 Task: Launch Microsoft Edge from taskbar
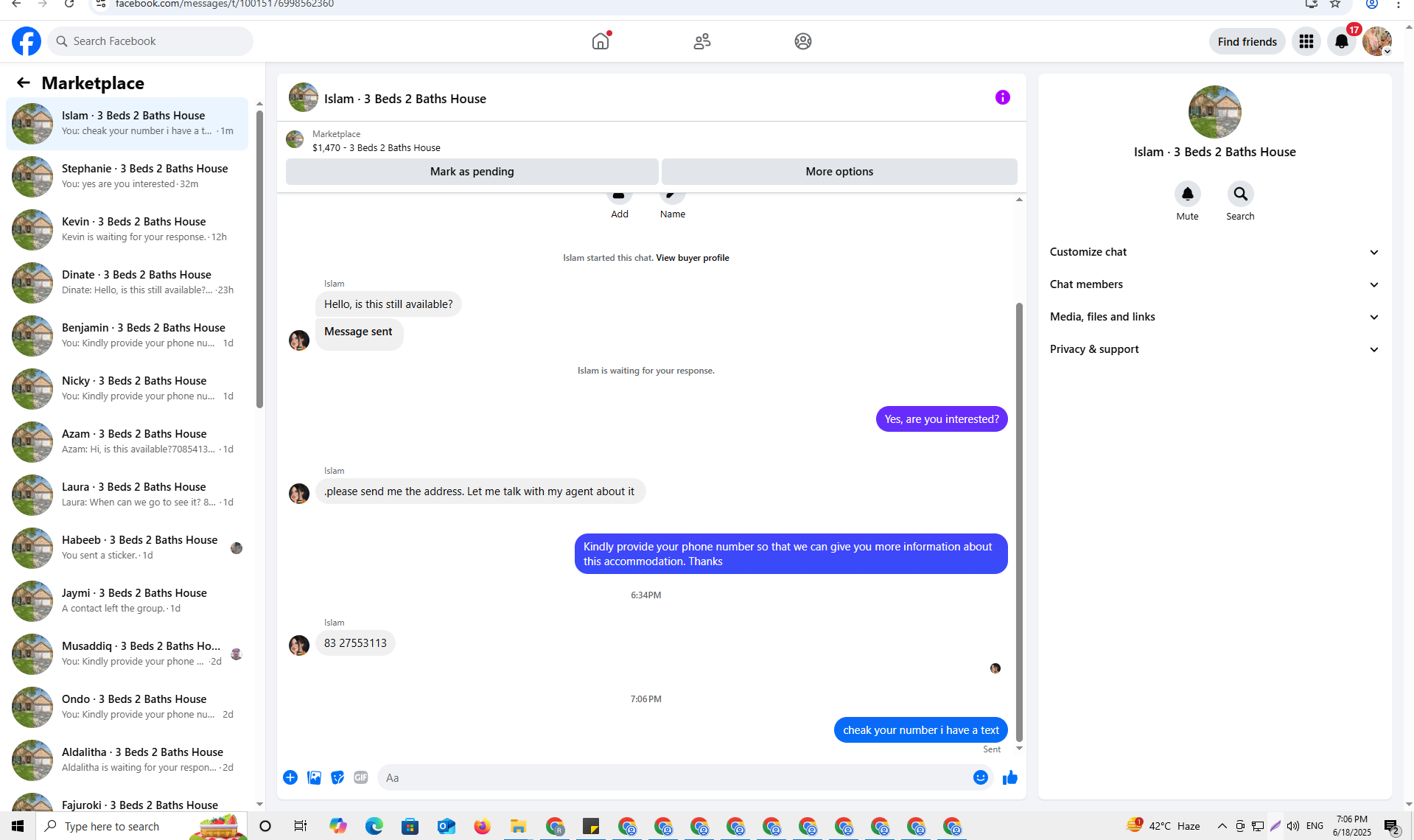pos(374,826)
